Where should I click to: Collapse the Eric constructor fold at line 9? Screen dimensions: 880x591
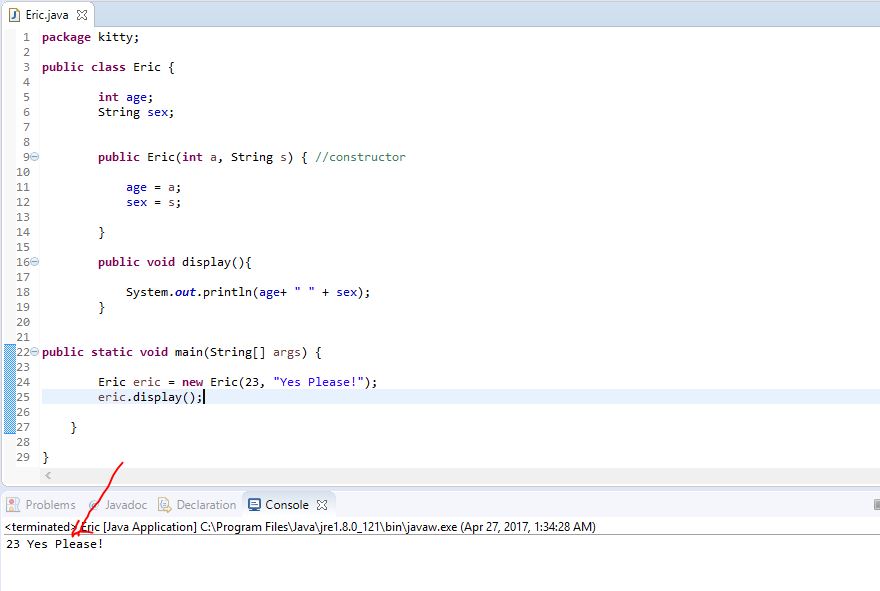pyautogui.click(x=34, y=157)
